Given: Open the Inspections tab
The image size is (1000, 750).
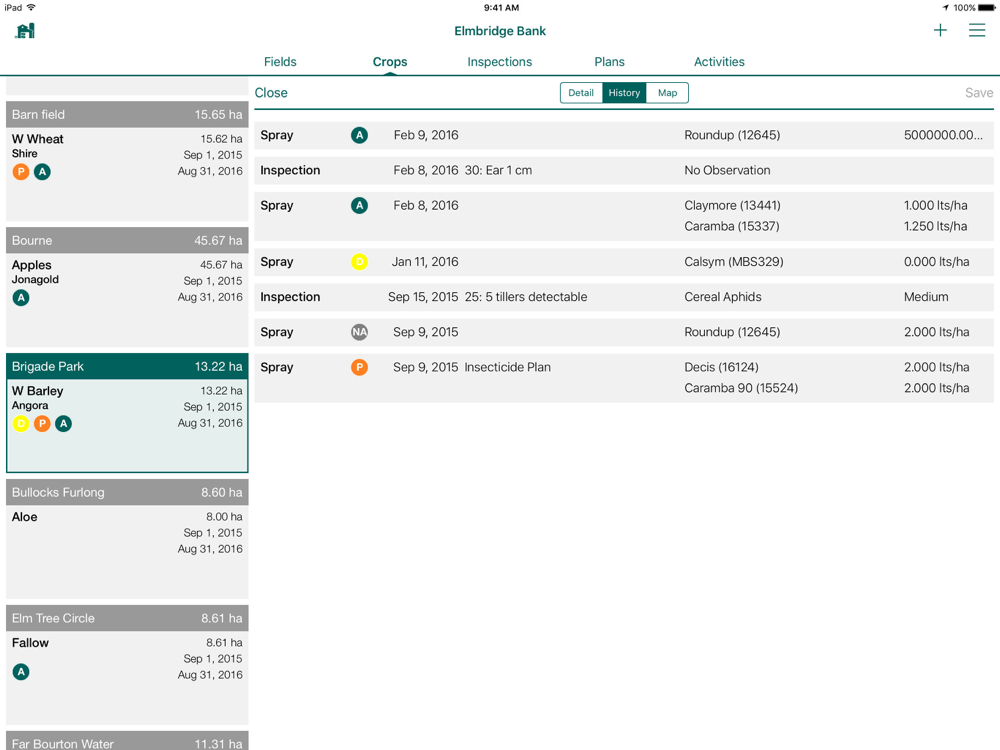Looking at the screenshot, I should point(499,62).
